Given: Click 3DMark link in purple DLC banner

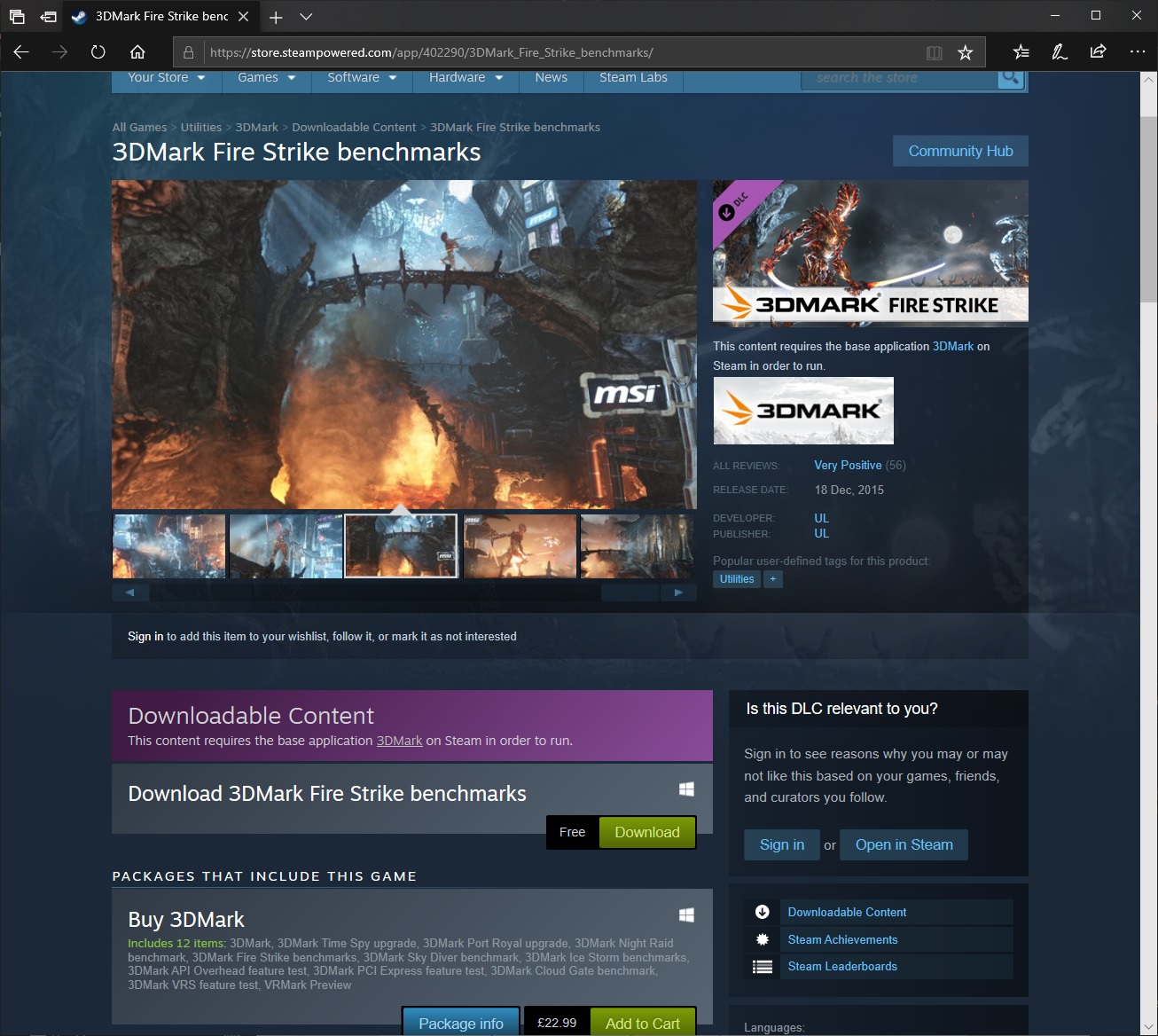Looking at the screenshot, I should (399, 741).
